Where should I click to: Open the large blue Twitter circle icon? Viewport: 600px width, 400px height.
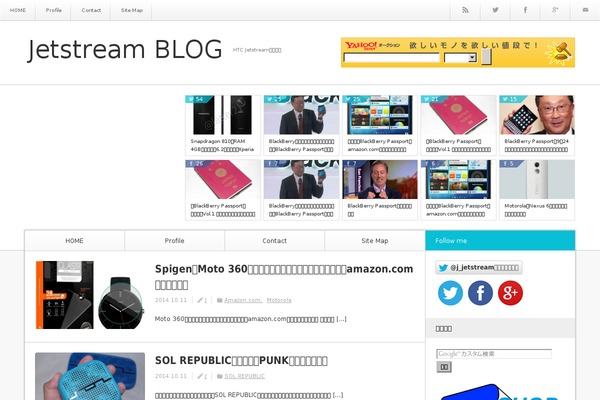450,293
